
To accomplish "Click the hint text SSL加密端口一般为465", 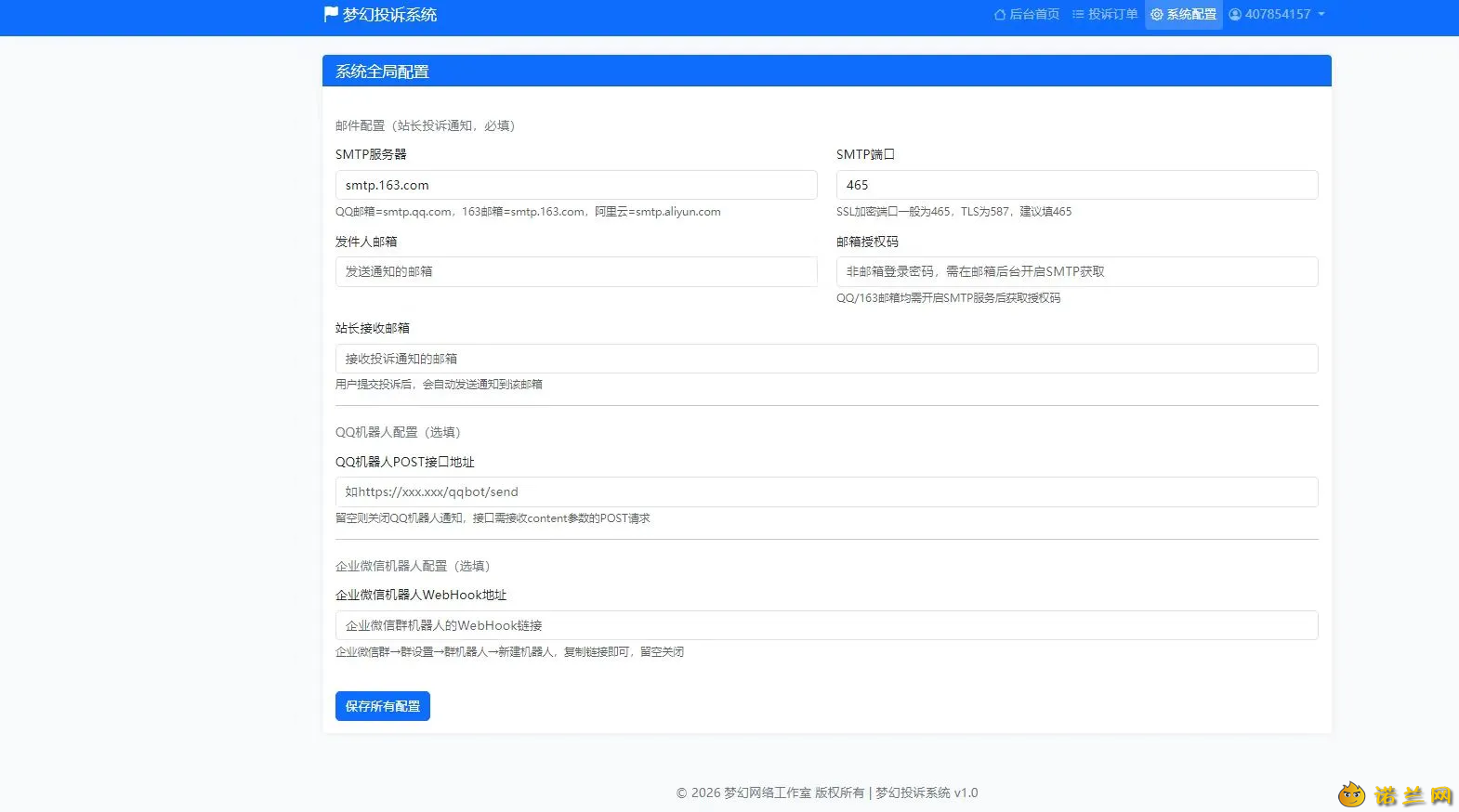I will coord(954,212).
